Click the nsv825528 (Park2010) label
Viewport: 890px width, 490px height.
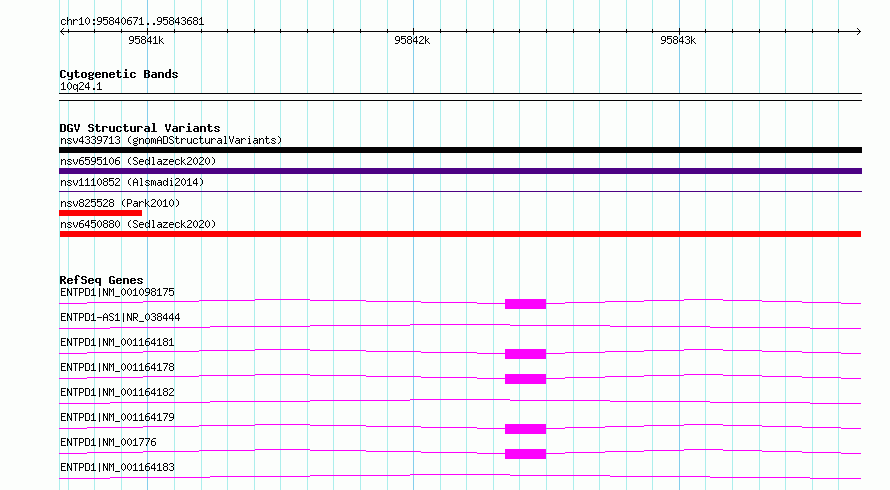click(120, 203)
